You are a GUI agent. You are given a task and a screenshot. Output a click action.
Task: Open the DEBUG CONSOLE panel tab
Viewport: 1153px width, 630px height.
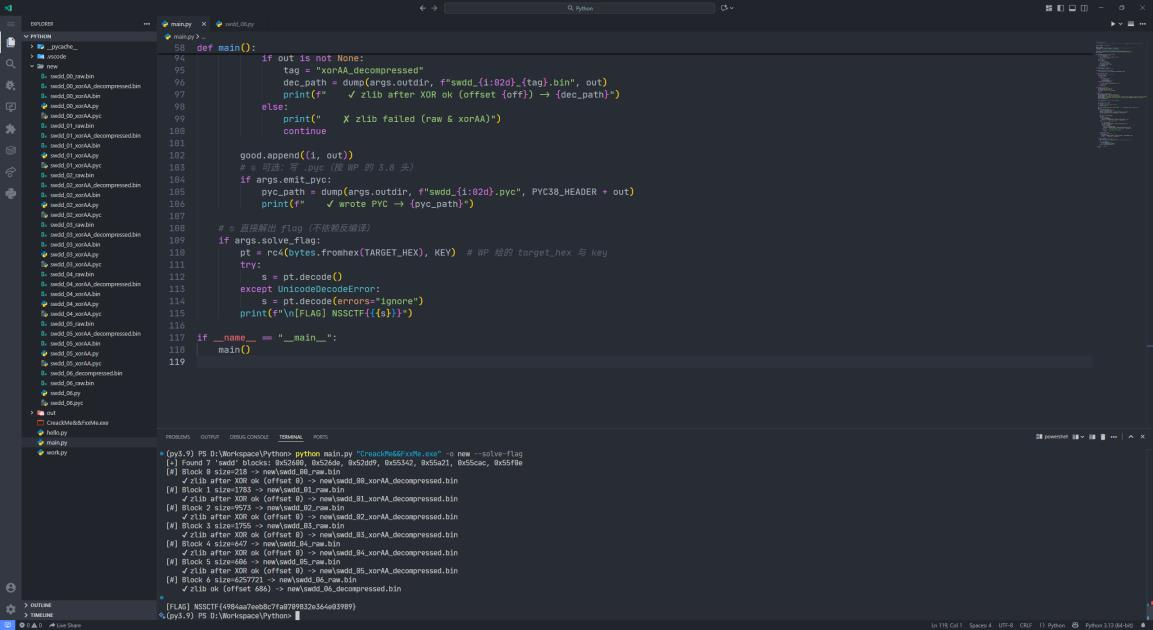click(249, 437)
